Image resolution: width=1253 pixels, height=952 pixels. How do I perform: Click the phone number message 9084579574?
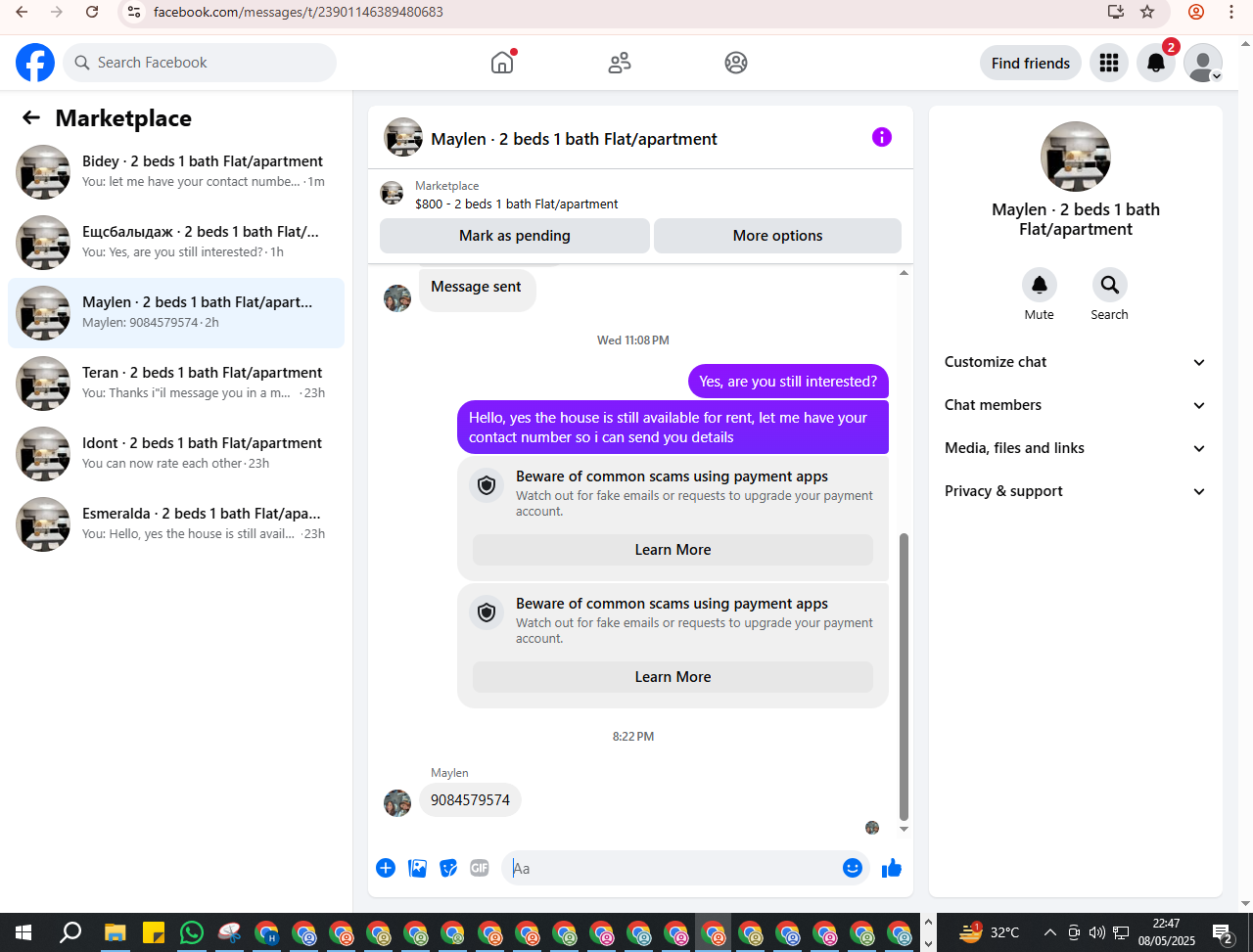pyautogui.click(x=470, y=800)
